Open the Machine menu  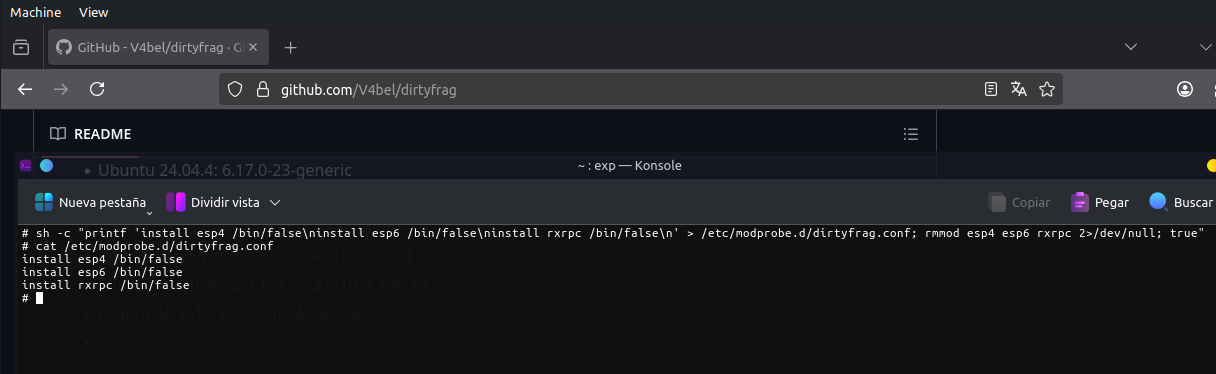(x=36, y=12)
